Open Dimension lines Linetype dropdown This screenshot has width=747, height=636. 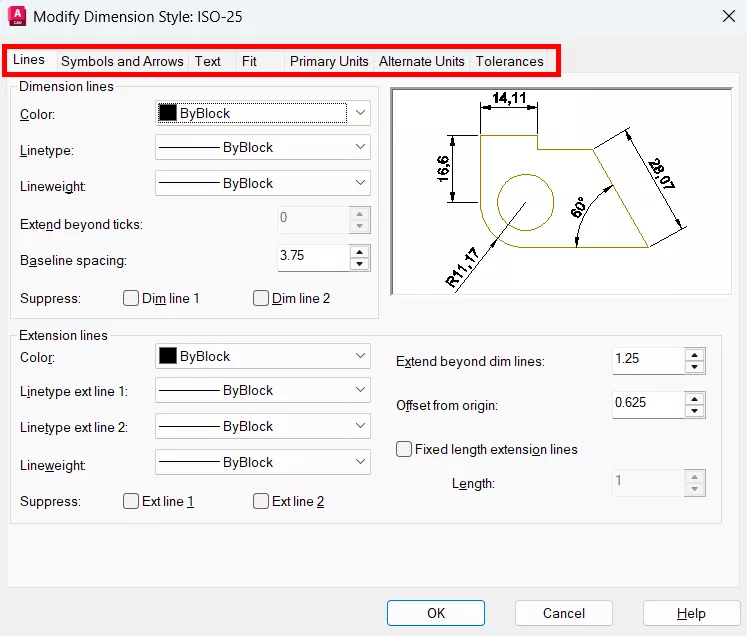pyautogui.click(x=263, y=147)
